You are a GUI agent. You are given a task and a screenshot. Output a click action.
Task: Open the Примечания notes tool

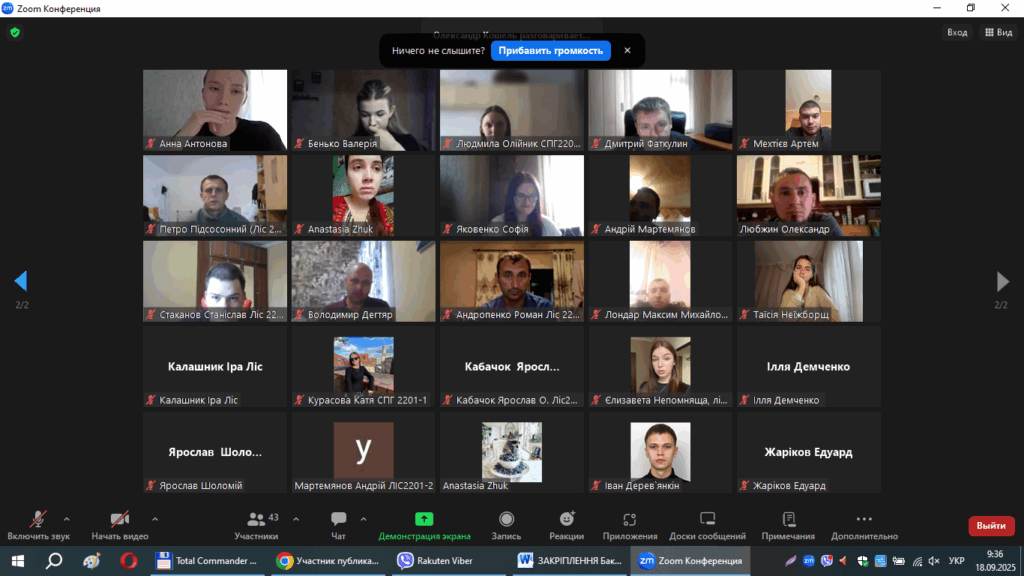pos(788,524)
